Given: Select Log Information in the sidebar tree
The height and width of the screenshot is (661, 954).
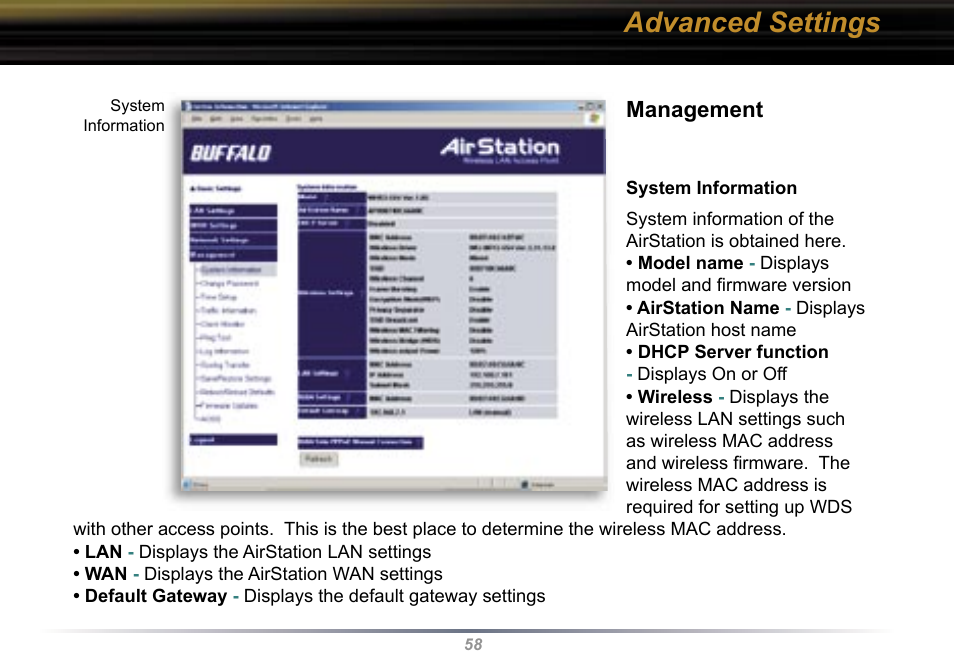Looking at the screenshot, I should click(225, 351).
